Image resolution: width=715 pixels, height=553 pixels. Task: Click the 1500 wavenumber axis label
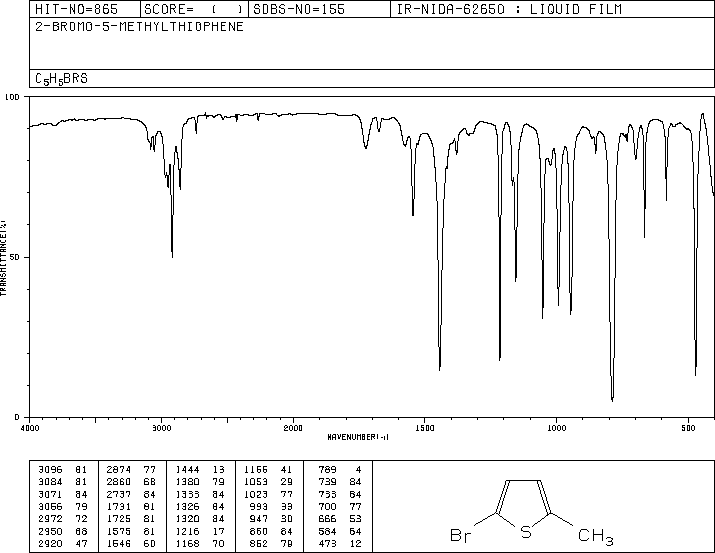coord(425,428)
